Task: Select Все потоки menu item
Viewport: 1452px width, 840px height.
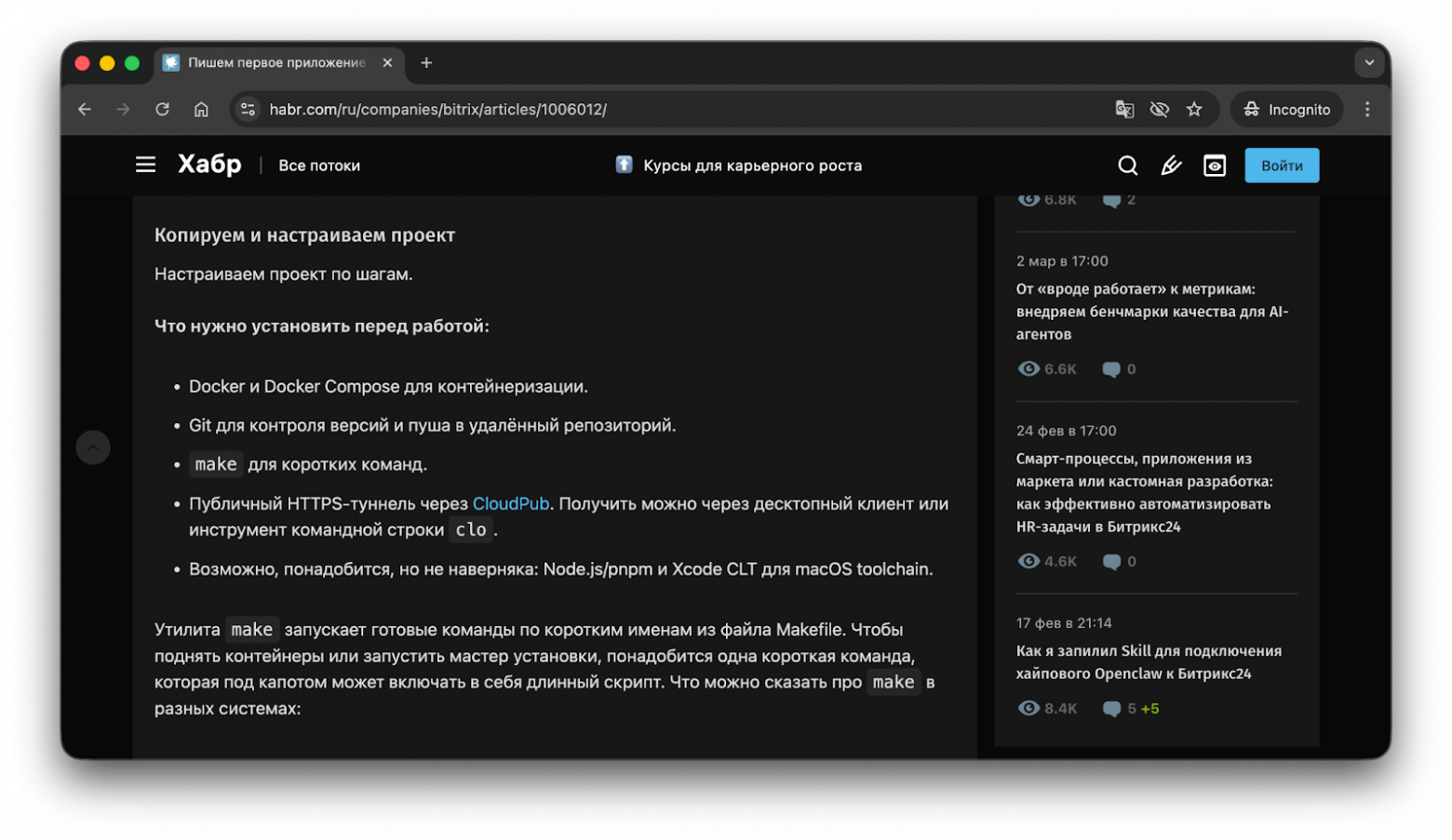Action: [x=319, y=165]
